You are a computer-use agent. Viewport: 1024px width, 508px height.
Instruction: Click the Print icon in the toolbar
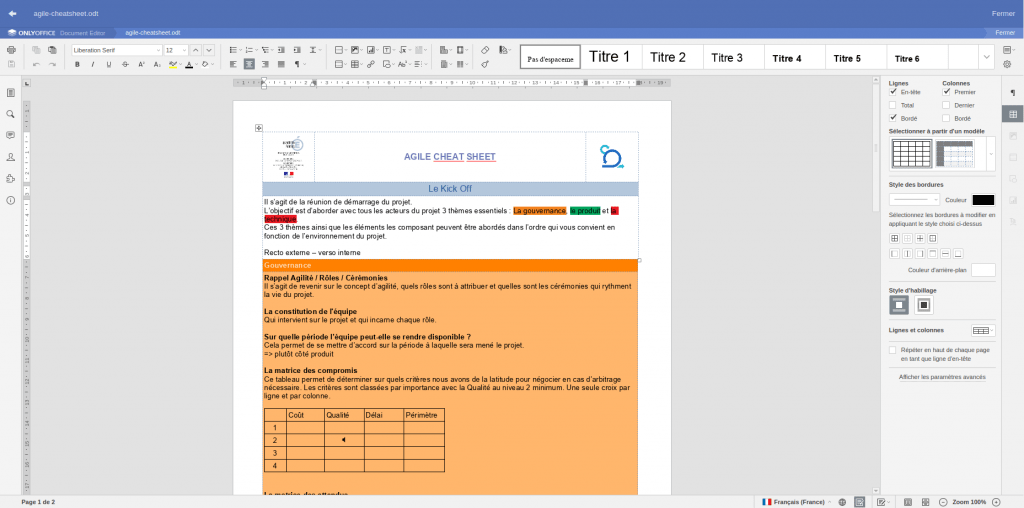(11, 50)
